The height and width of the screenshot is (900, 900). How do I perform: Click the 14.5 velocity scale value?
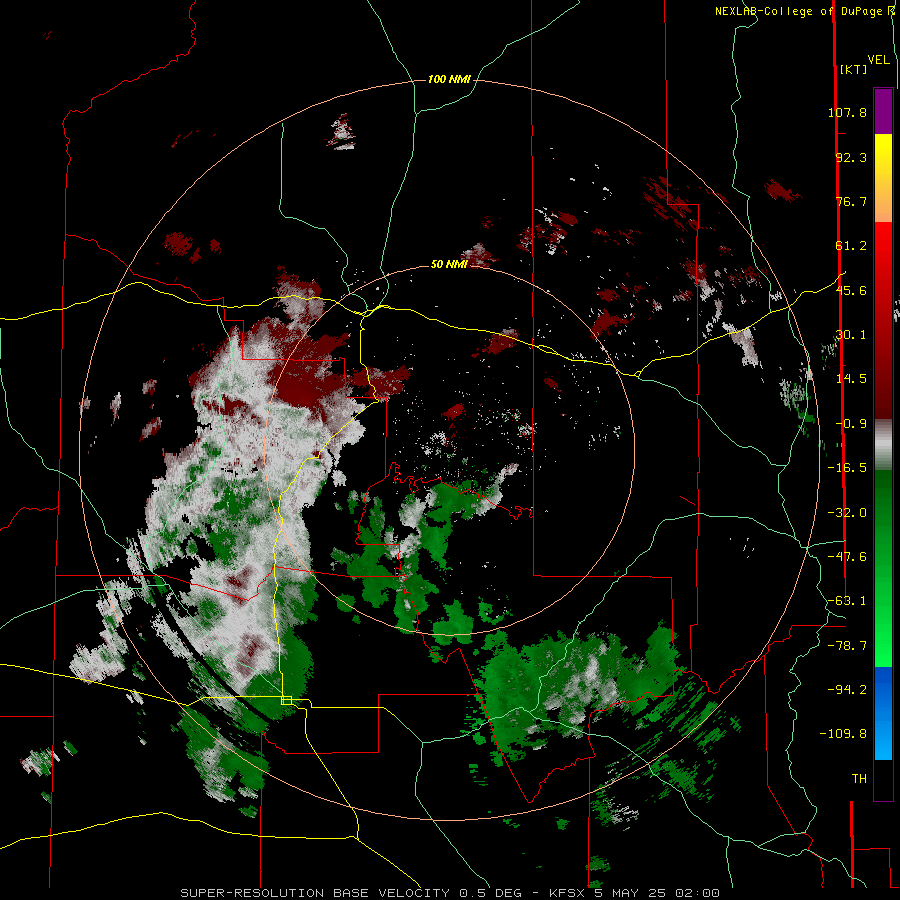pyautogui.click(x=851, y=379)
